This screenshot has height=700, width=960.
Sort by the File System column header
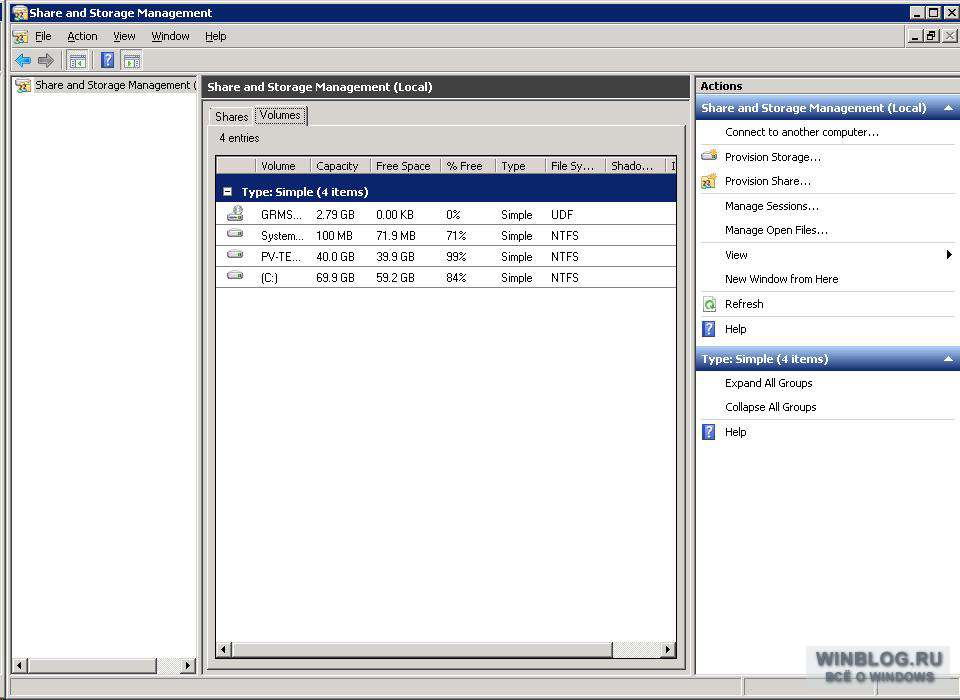[x=576, y=166]
